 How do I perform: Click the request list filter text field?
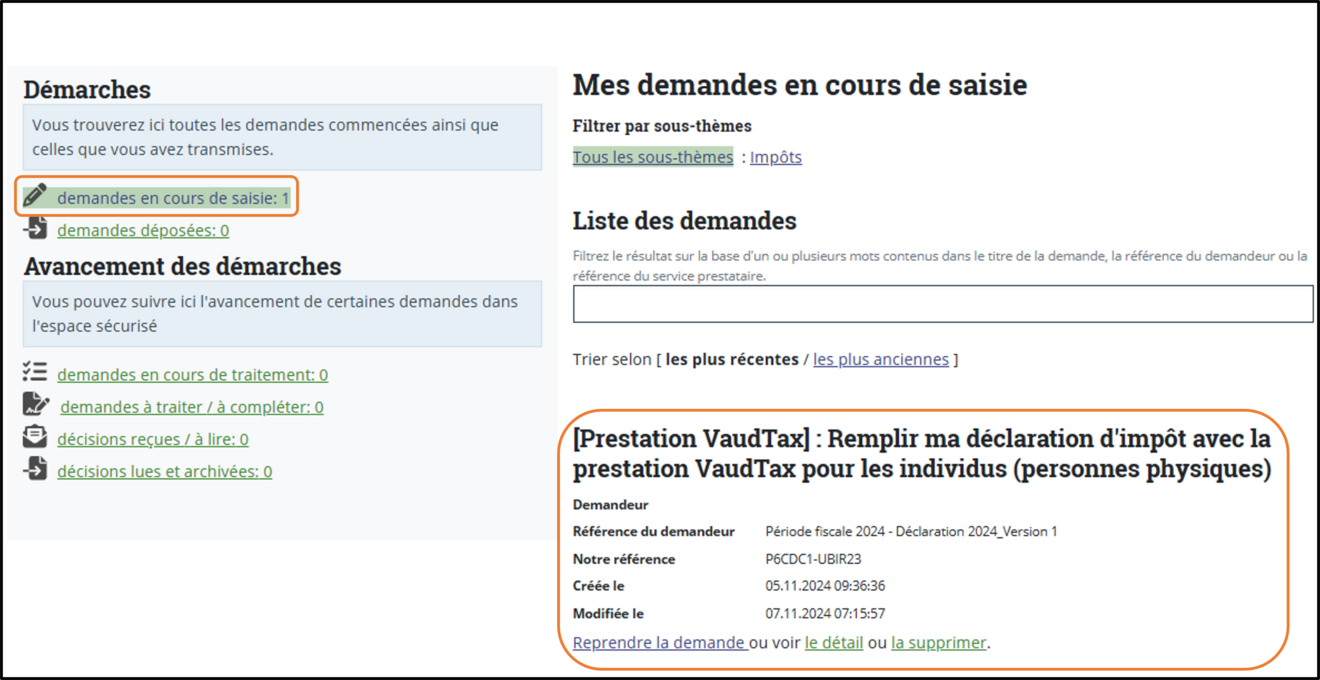pos(942,304)
